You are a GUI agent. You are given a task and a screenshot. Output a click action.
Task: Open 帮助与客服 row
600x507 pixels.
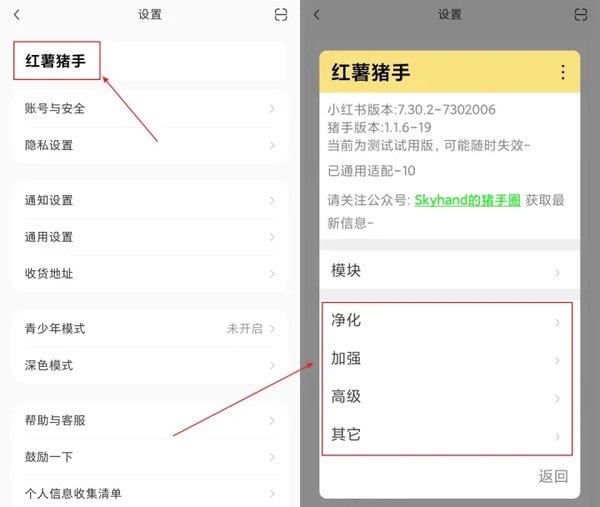click(x=149, y=420)
